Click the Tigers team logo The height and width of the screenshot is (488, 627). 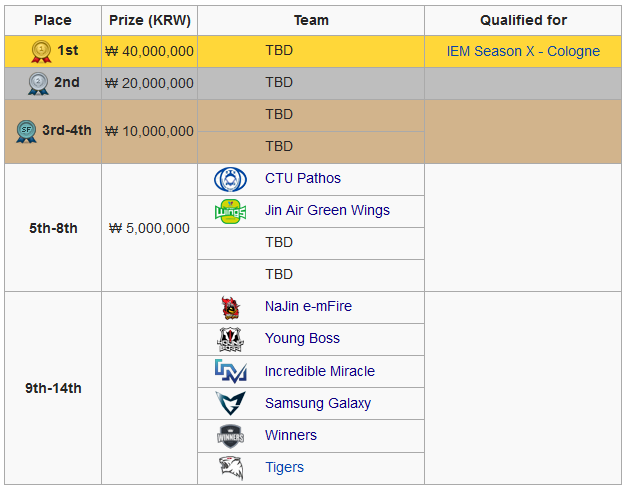pyautogui.click(x=231, y=468)
